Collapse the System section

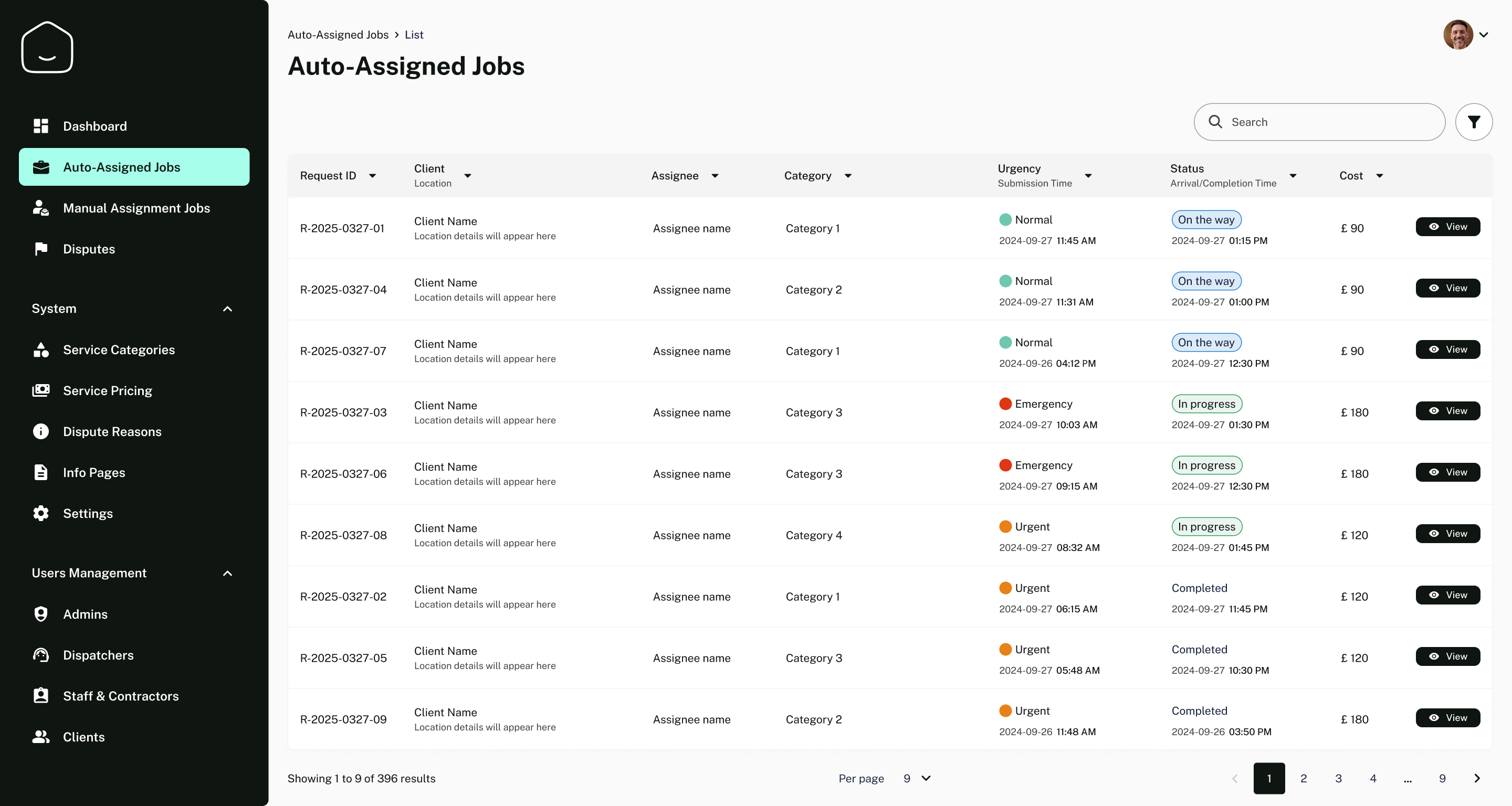click(x=228, y=309)
